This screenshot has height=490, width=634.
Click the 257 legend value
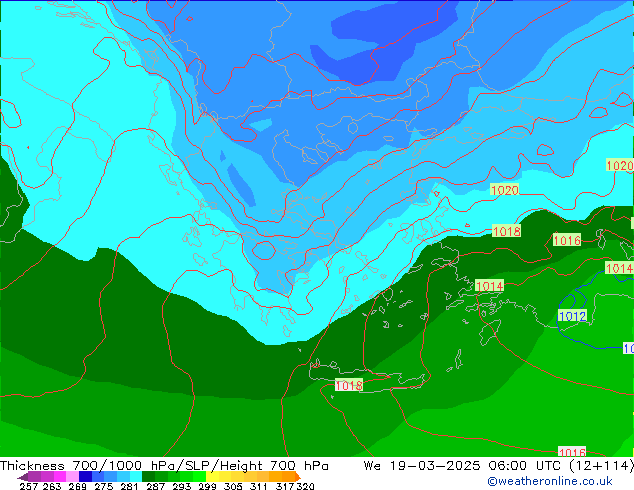[29, 486]
